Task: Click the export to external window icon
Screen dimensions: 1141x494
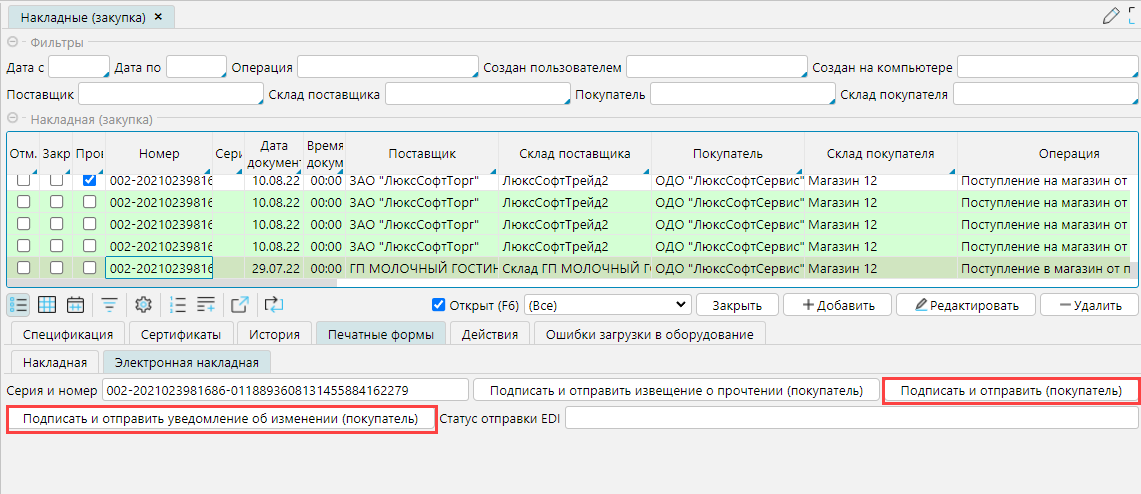Action: pos(240,305)
